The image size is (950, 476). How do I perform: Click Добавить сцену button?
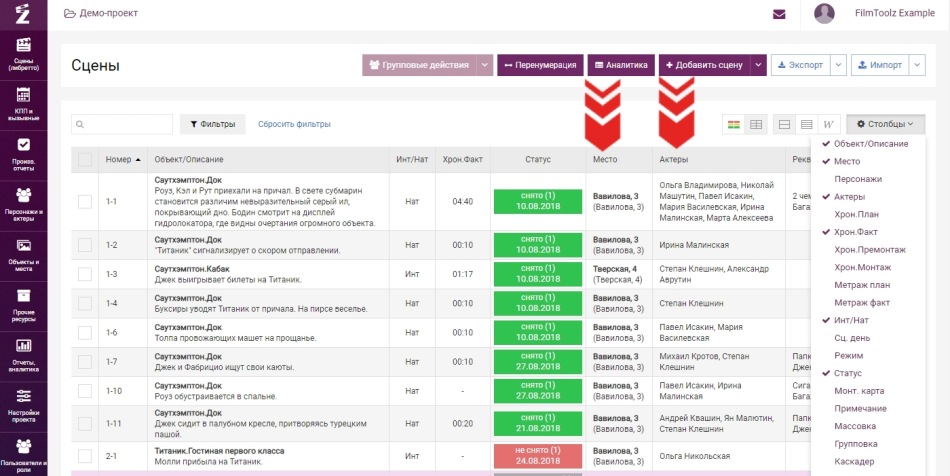(705, 65)
